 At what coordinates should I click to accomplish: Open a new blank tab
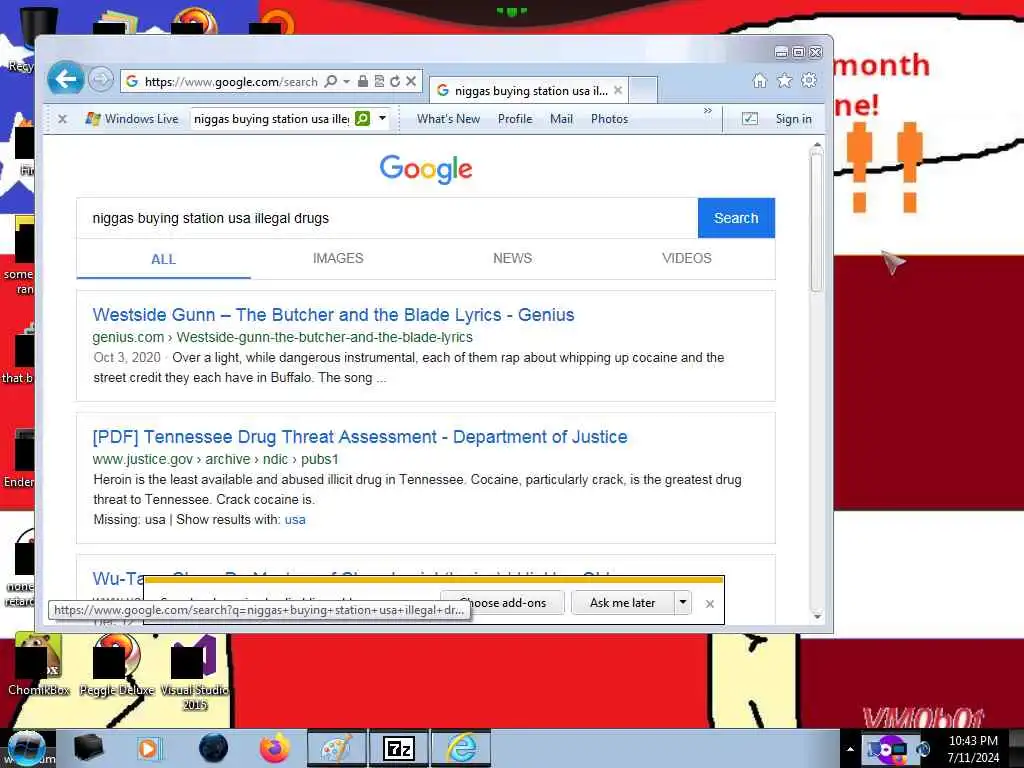pos(643,90)
